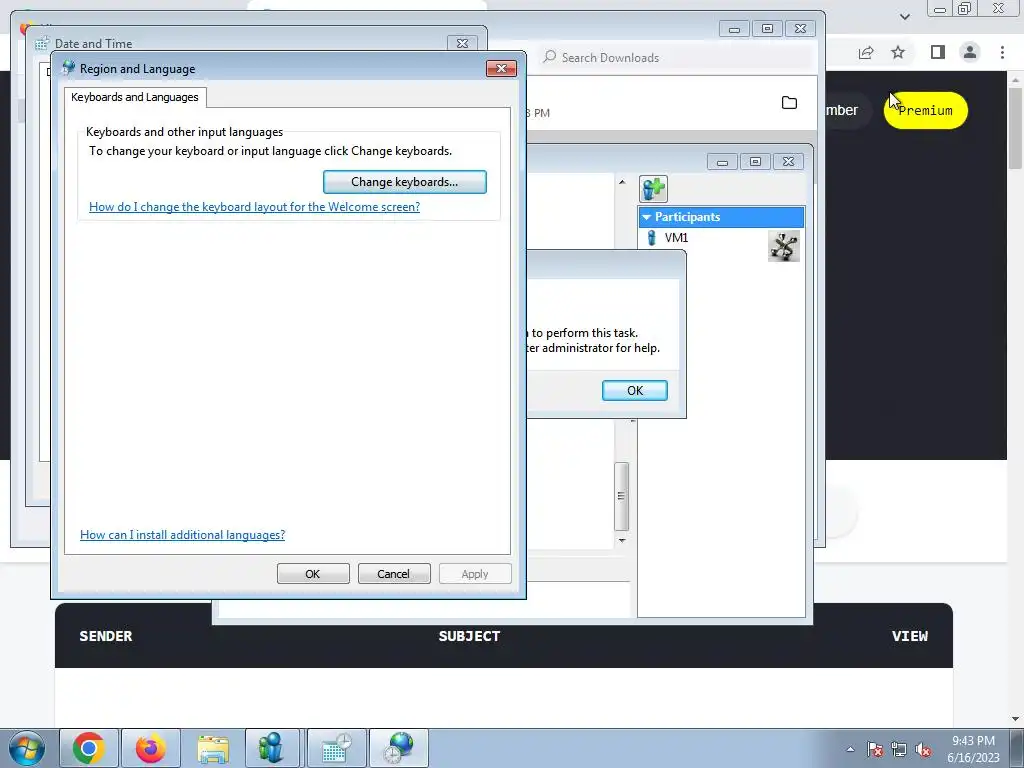
Task: Click the browser share icon
Action: [866, 52]
